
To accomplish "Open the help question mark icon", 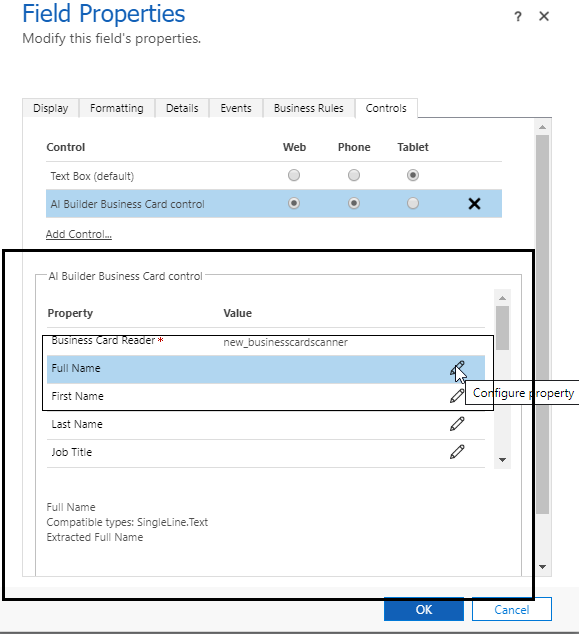I will pos(518,17).
